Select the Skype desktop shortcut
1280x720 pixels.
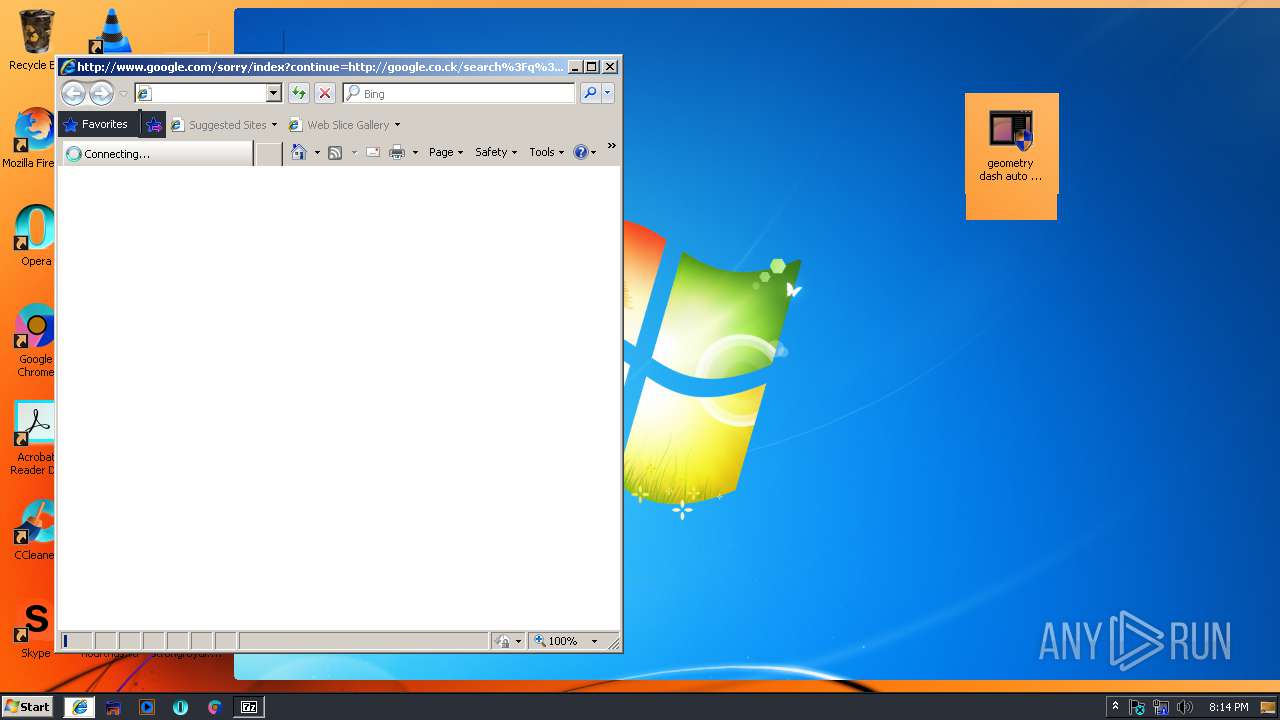coord(35,629)
